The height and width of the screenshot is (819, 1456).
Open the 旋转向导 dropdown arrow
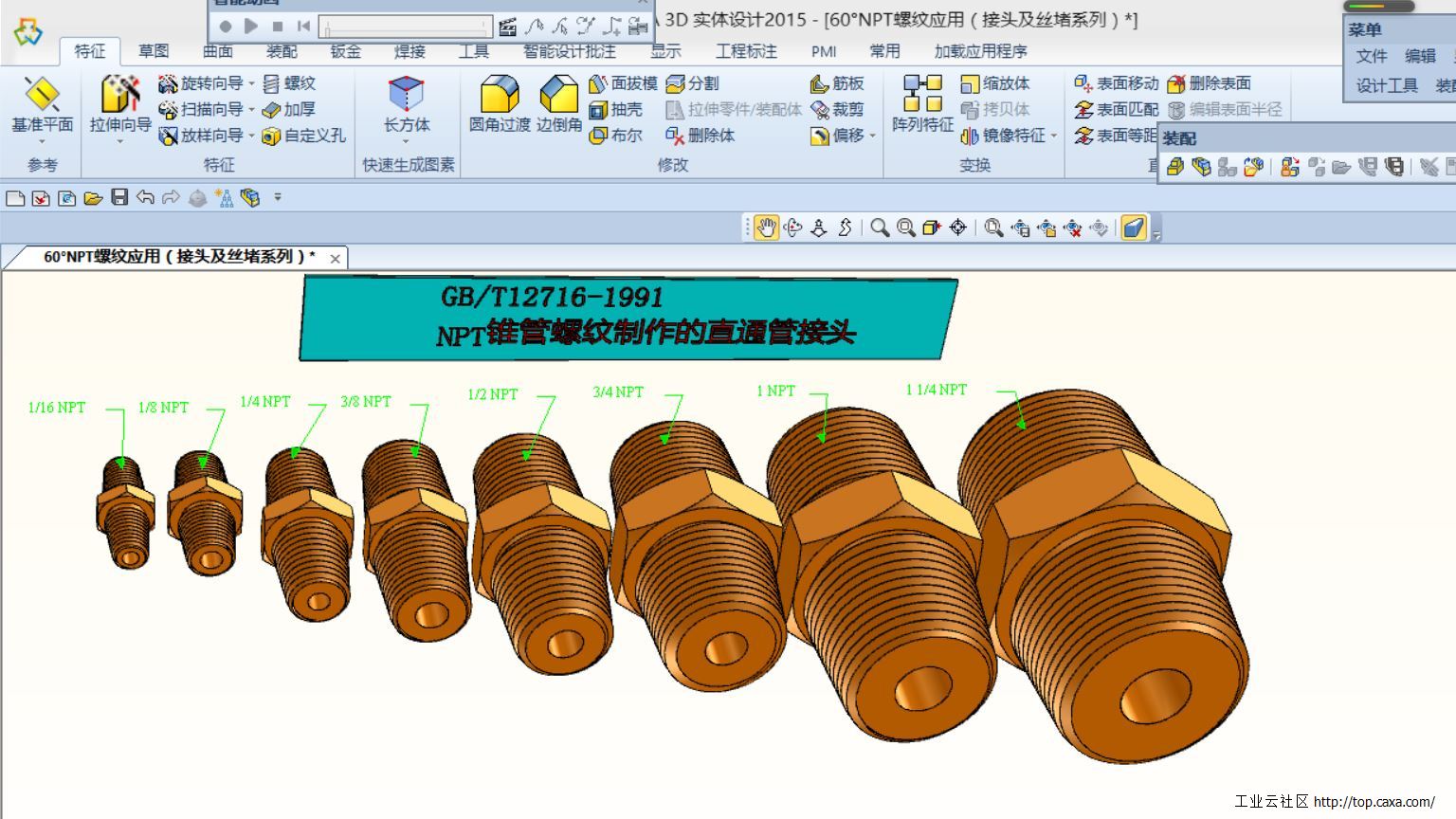252,83
